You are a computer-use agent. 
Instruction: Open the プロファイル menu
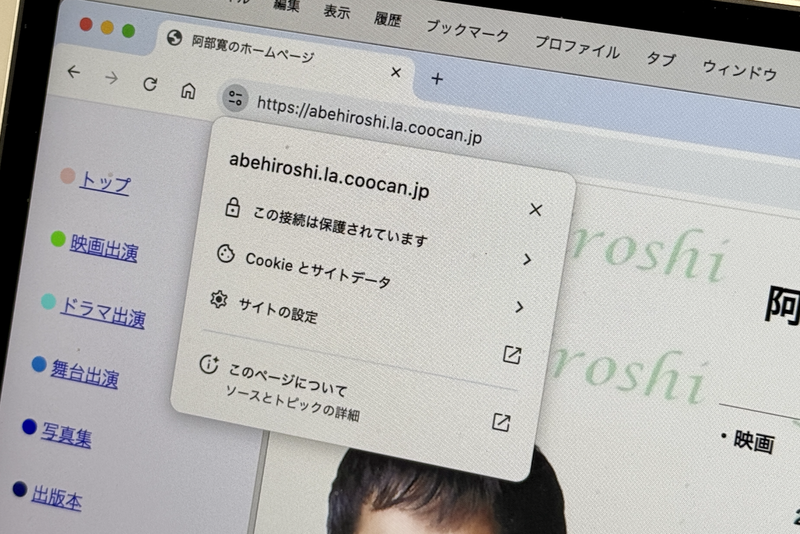click(x=577, y=47)
